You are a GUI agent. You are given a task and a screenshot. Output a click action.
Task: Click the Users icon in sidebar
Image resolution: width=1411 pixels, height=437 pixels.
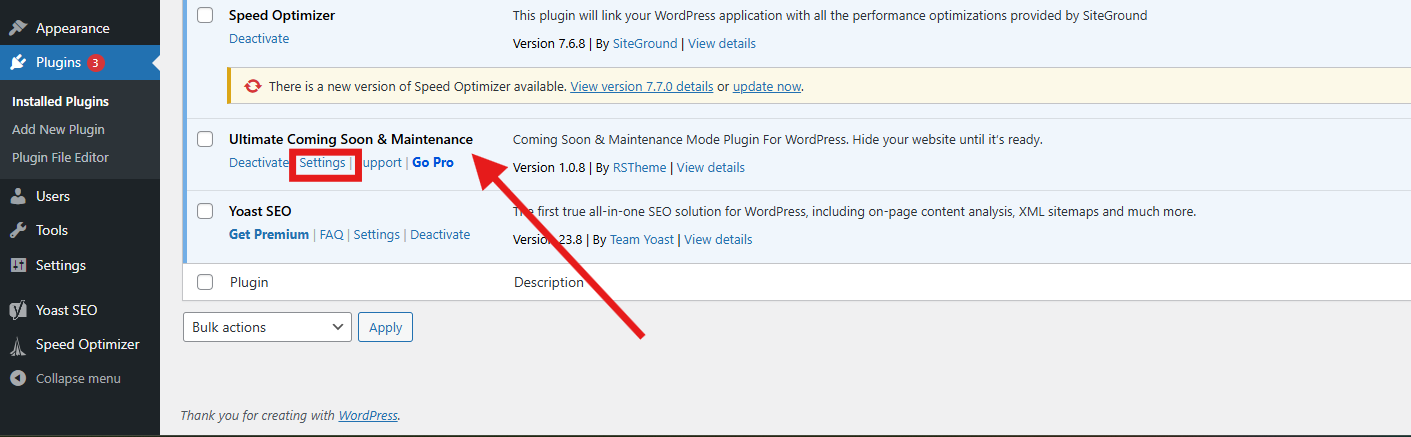[x=18, y=196]
